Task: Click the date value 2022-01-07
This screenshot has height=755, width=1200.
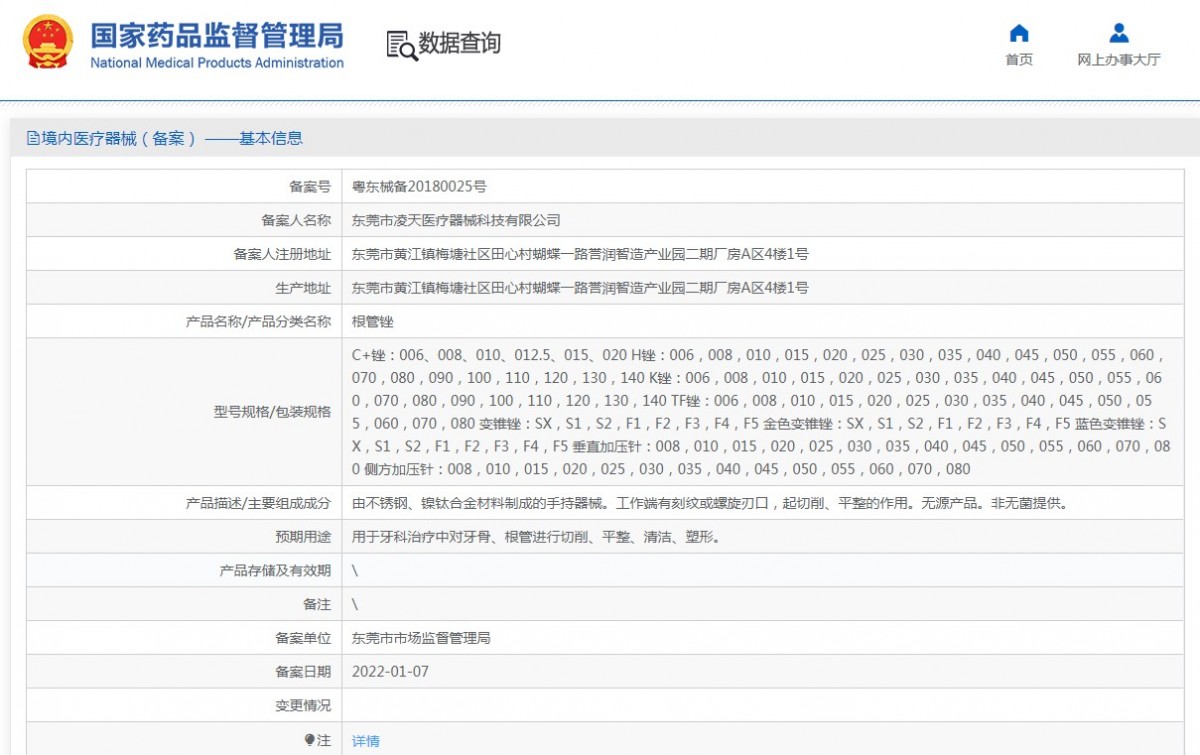Action: coord(390,672)
